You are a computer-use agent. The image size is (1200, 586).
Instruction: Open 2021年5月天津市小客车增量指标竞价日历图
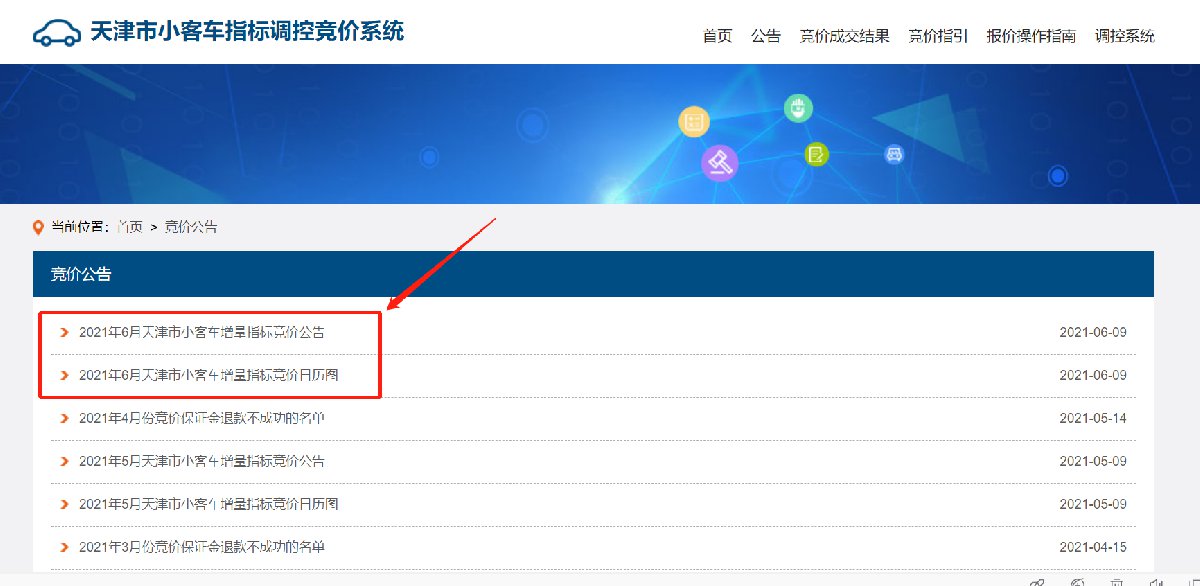pyautogui.click(x=208, y=504)
